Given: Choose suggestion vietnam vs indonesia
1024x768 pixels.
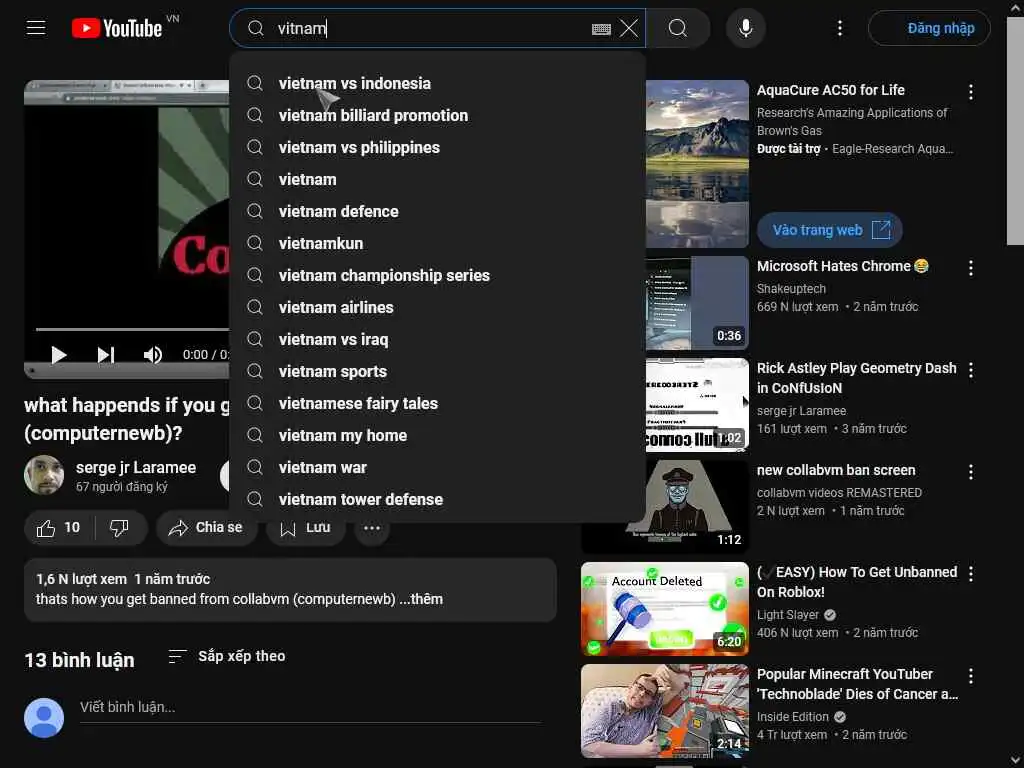Looking at the screenshot, I should point(438,84).
